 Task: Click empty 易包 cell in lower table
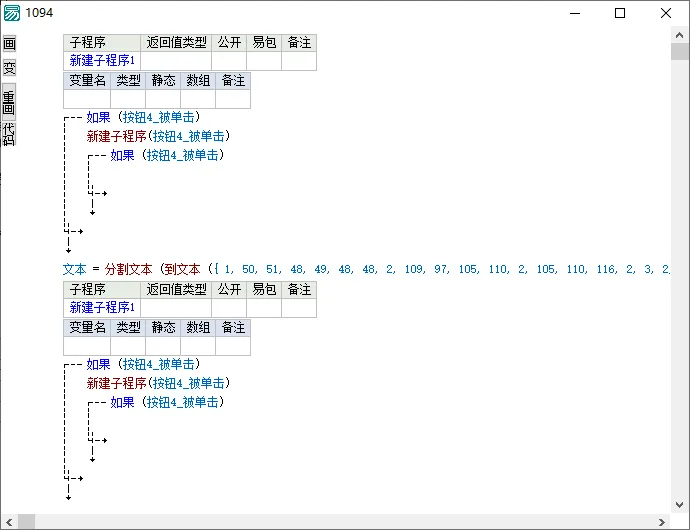pos(263,308)
